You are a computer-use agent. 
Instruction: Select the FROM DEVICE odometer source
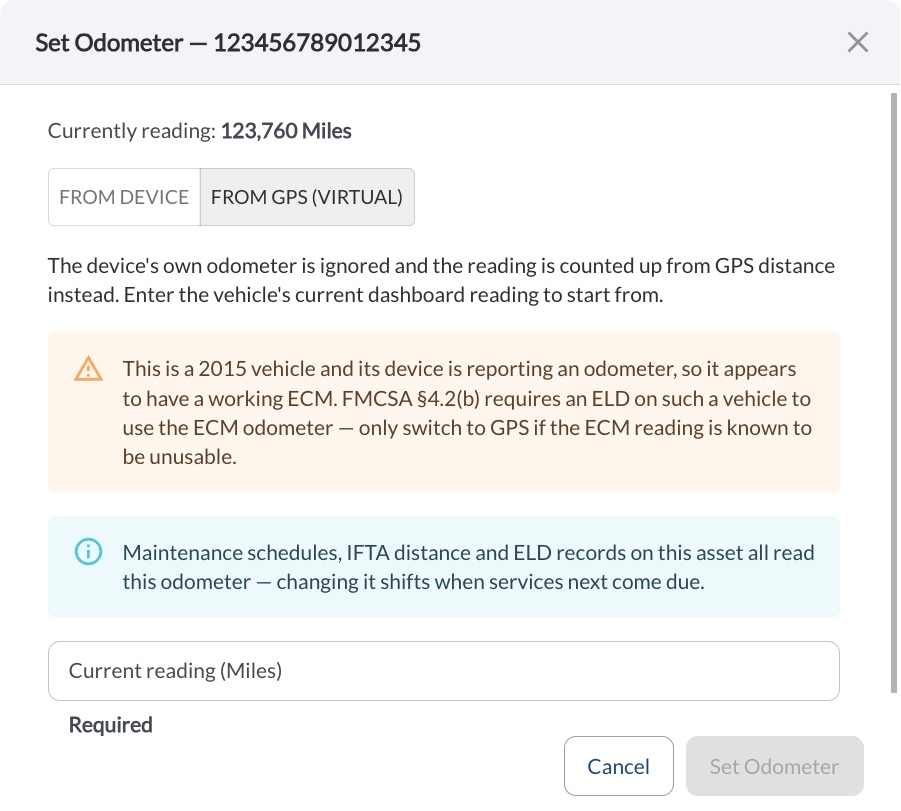point(124,197)
